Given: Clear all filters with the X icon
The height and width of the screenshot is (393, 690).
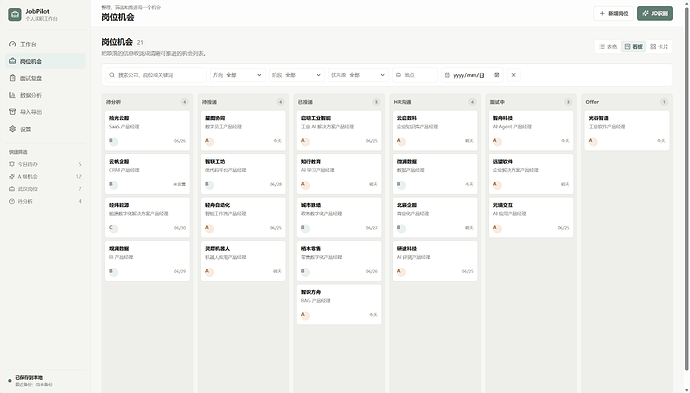Looking at the screenshot, I should coord(513,75).
